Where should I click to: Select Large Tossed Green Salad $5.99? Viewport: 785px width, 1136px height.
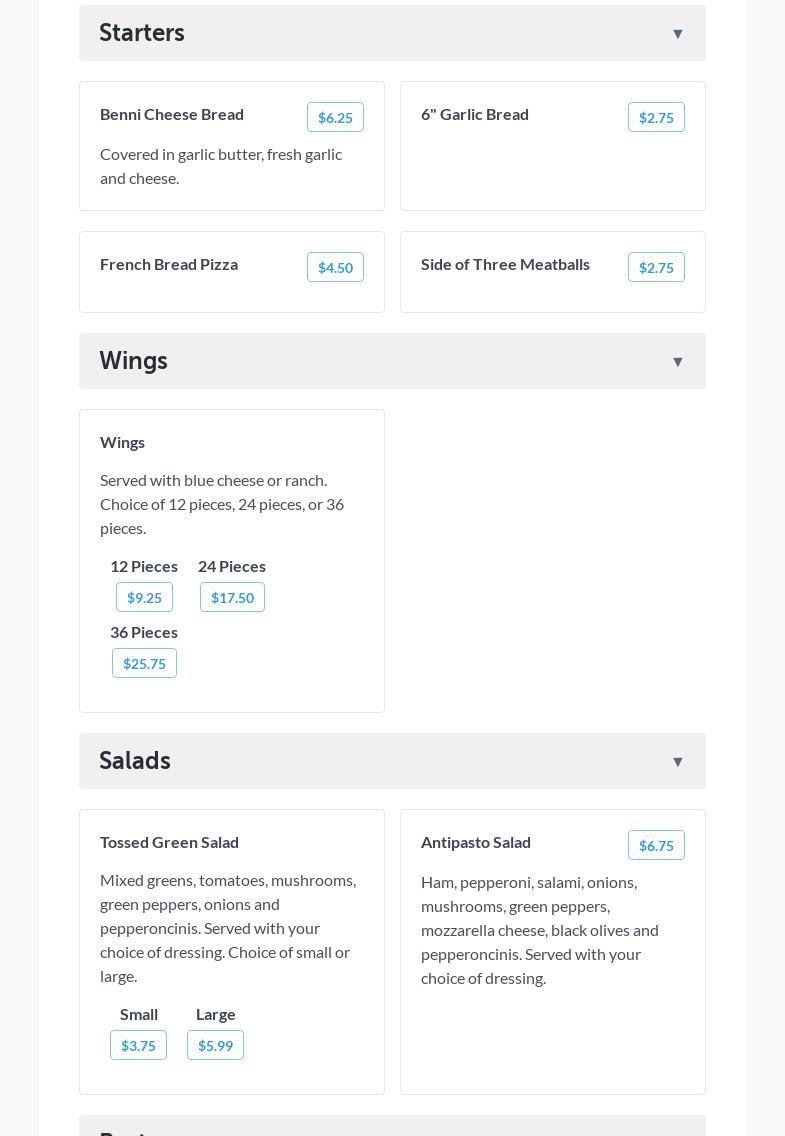tap(215, 1045)
